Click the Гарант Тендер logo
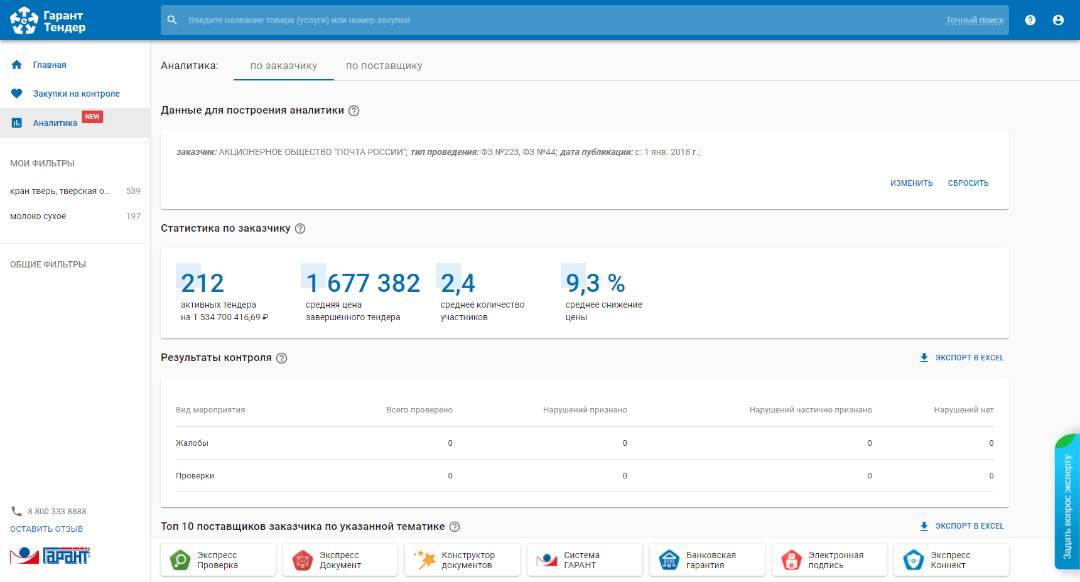The image size is (1080, 582). (x=48, y=20)
